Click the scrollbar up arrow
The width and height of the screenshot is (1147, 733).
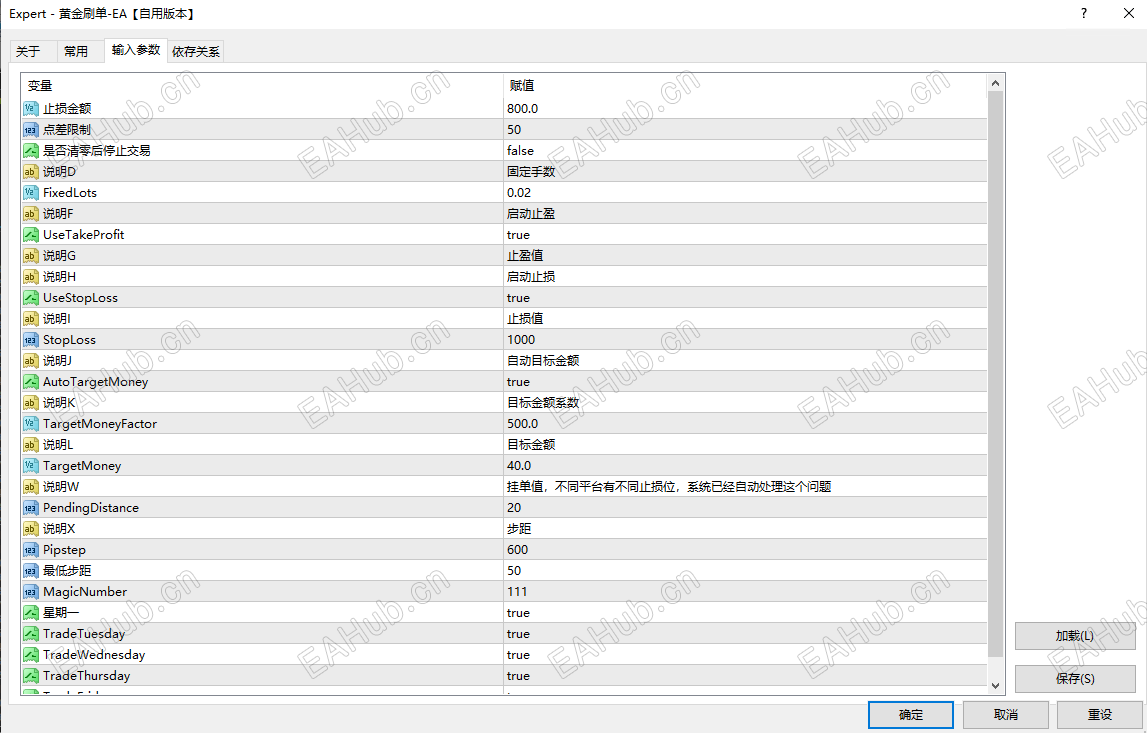[996, 83]
